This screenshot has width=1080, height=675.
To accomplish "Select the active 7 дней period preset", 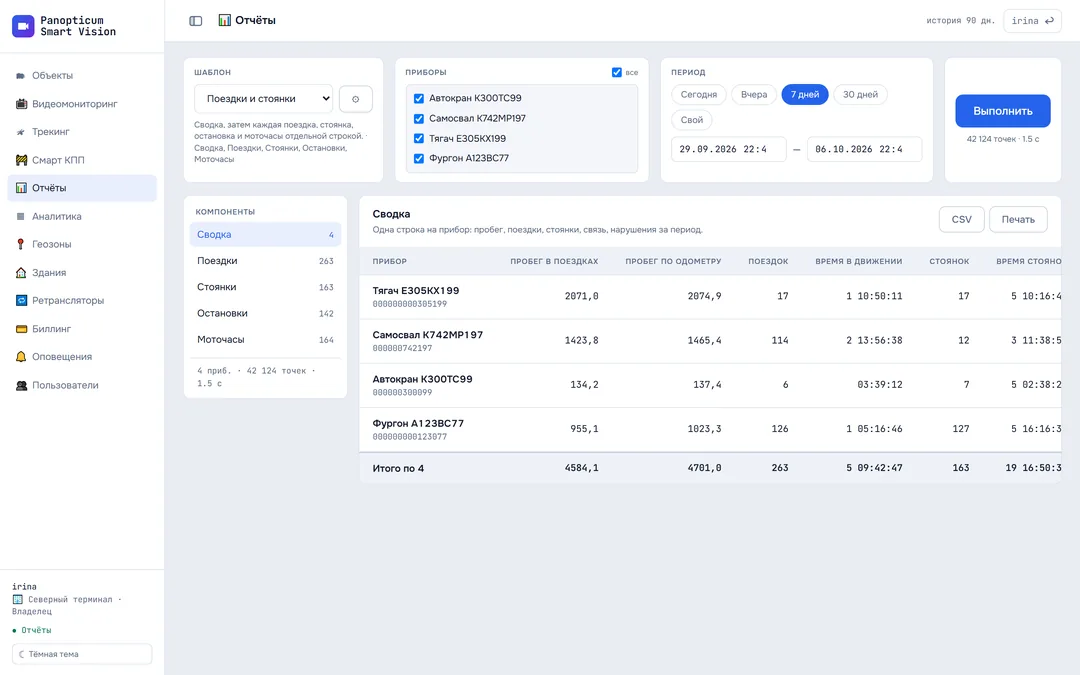I will click(804, 94).
